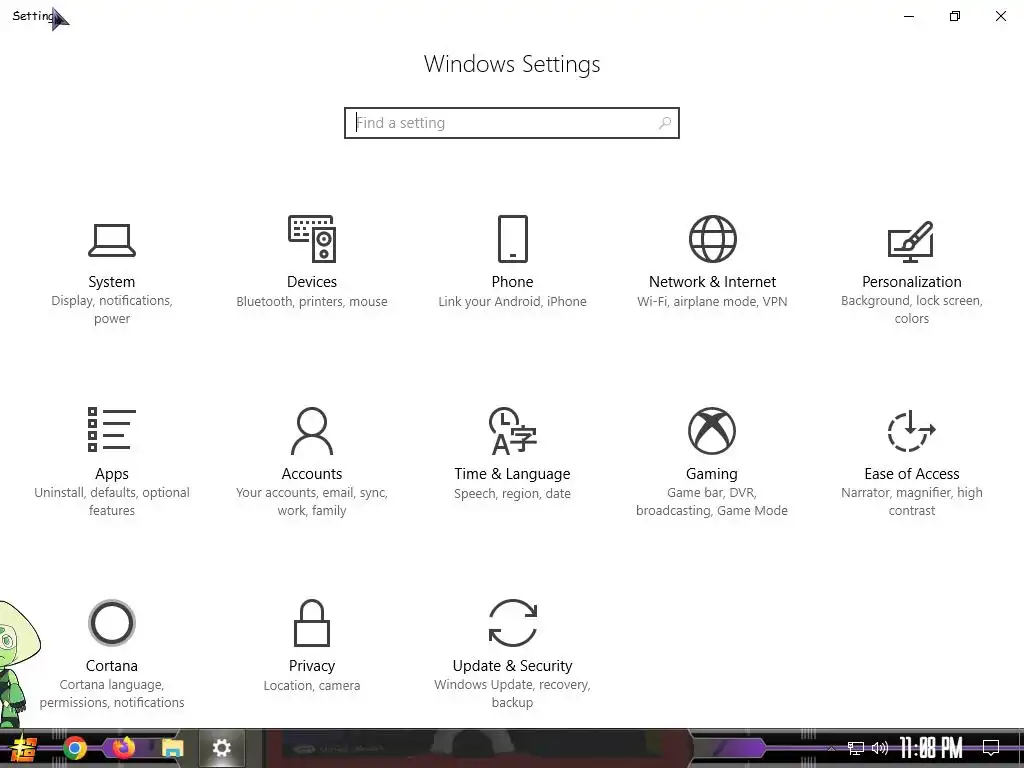This screenshot has width=1024, height=768.
Task: Open Personalization monitor and brush icon
Action: pos(911,241)
